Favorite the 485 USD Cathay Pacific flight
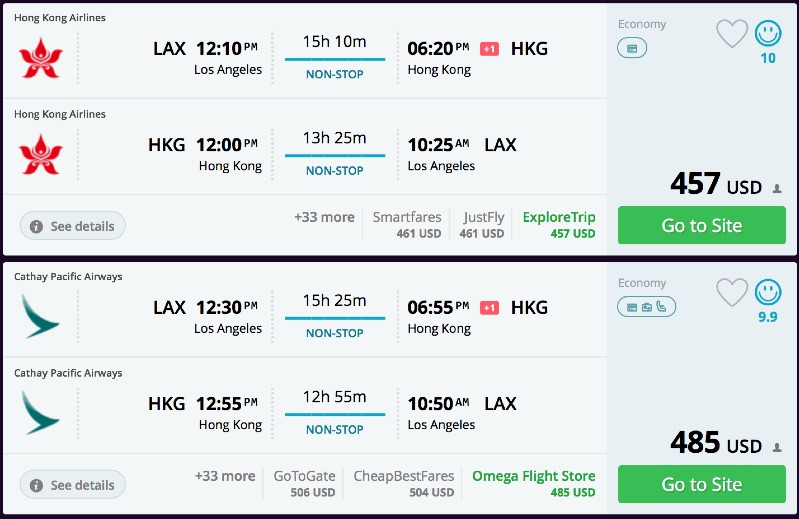 pyautogui.click(x=732, y=293)
